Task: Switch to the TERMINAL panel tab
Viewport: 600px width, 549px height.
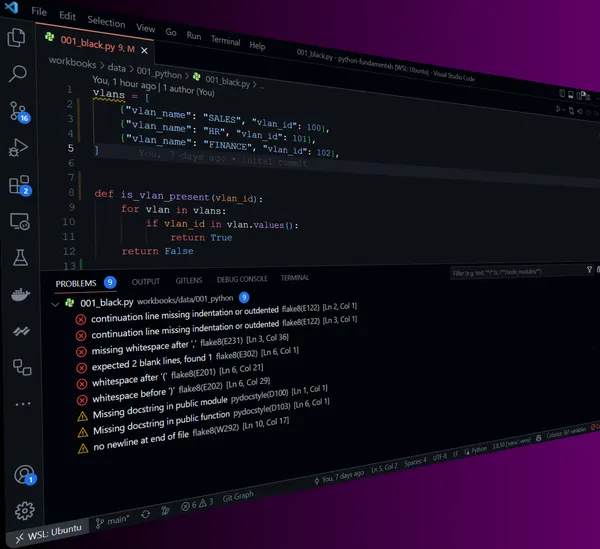Action: [x=295, y=278]
